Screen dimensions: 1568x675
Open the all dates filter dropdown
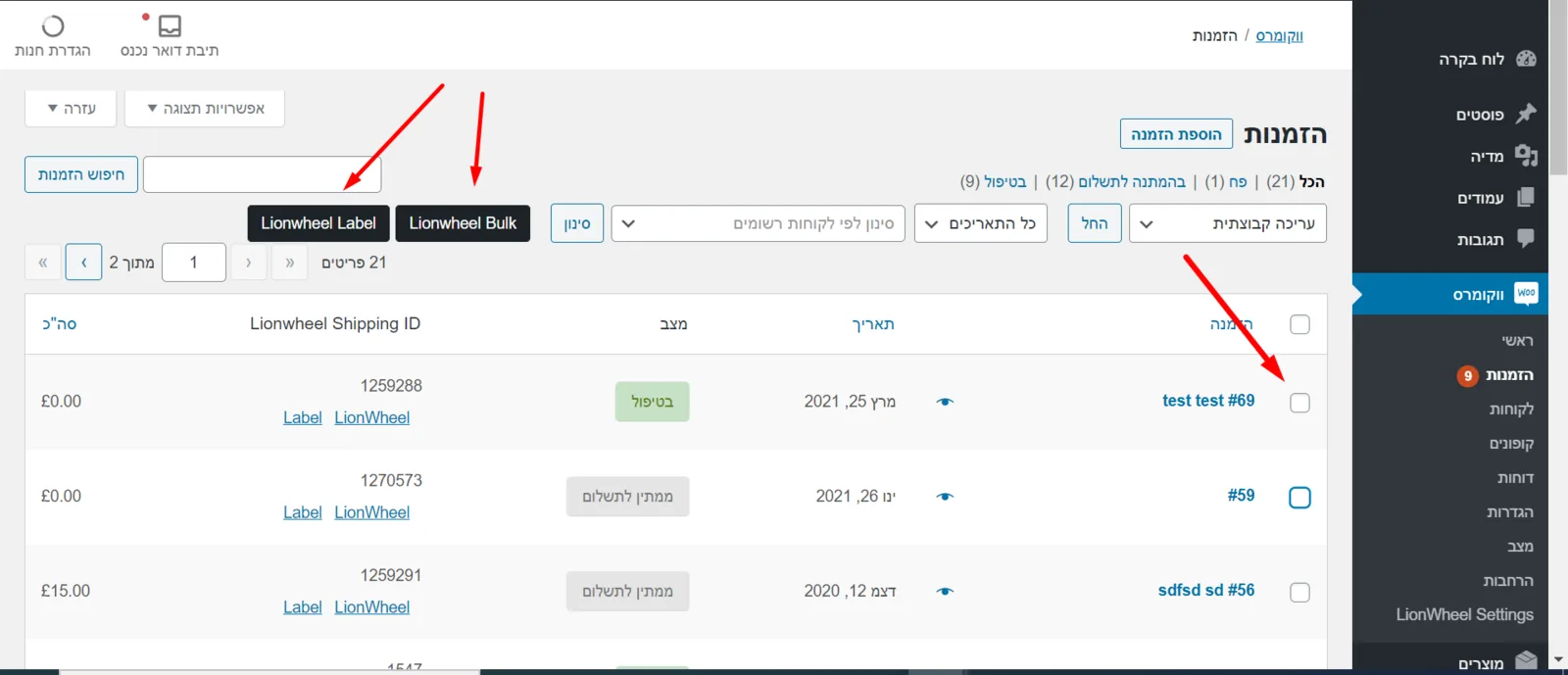[981, 223]
